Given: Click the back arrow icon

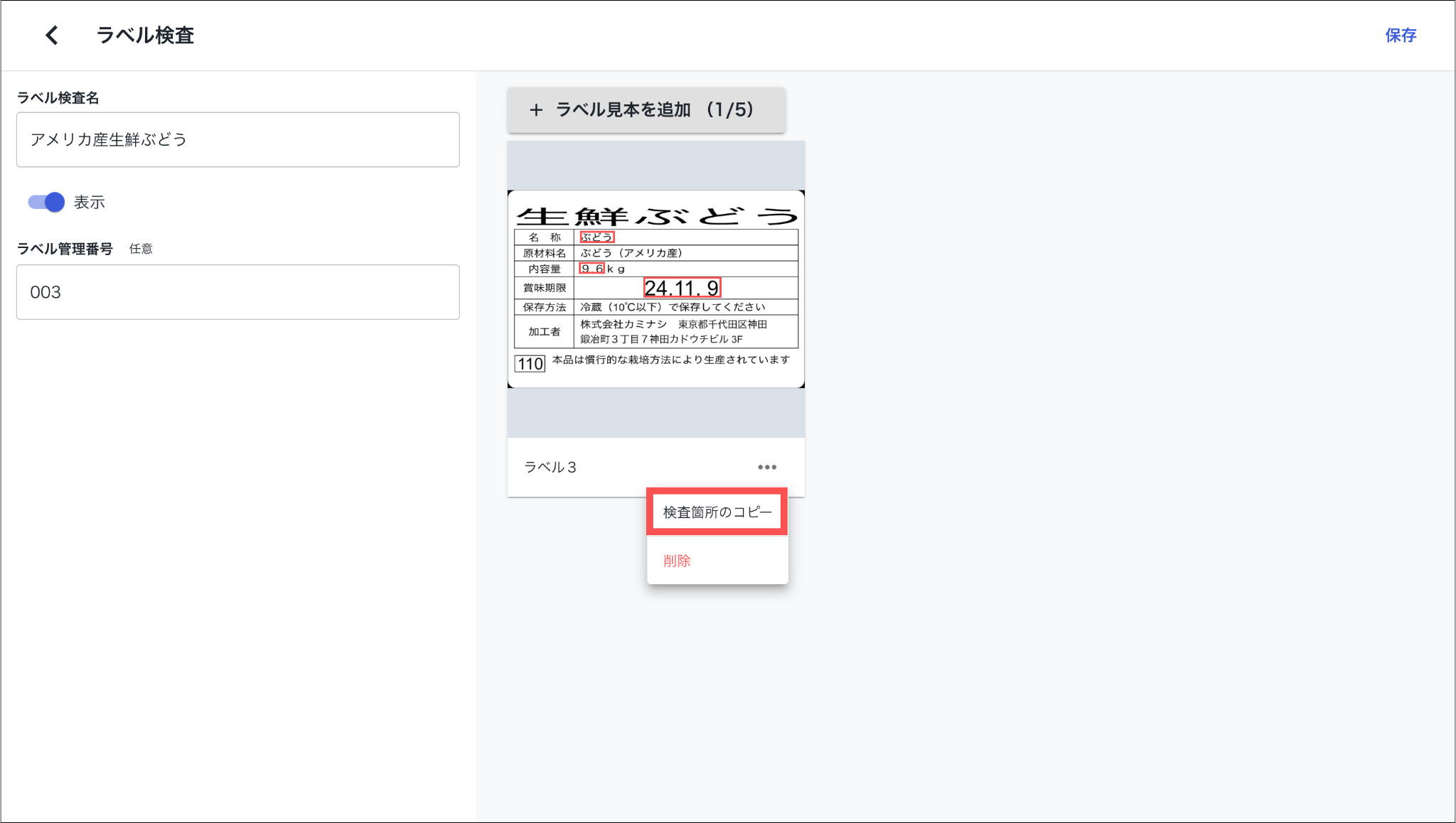Looking at the screenshot, I should (52, 36).
